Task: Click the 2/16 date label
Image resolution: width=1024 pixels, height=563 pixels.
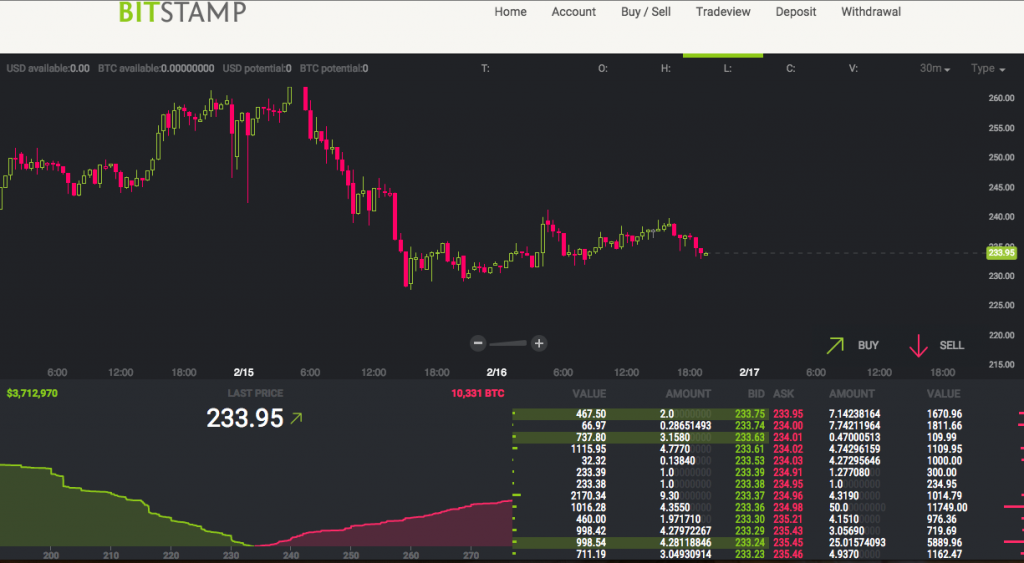Action: (496, 372)
